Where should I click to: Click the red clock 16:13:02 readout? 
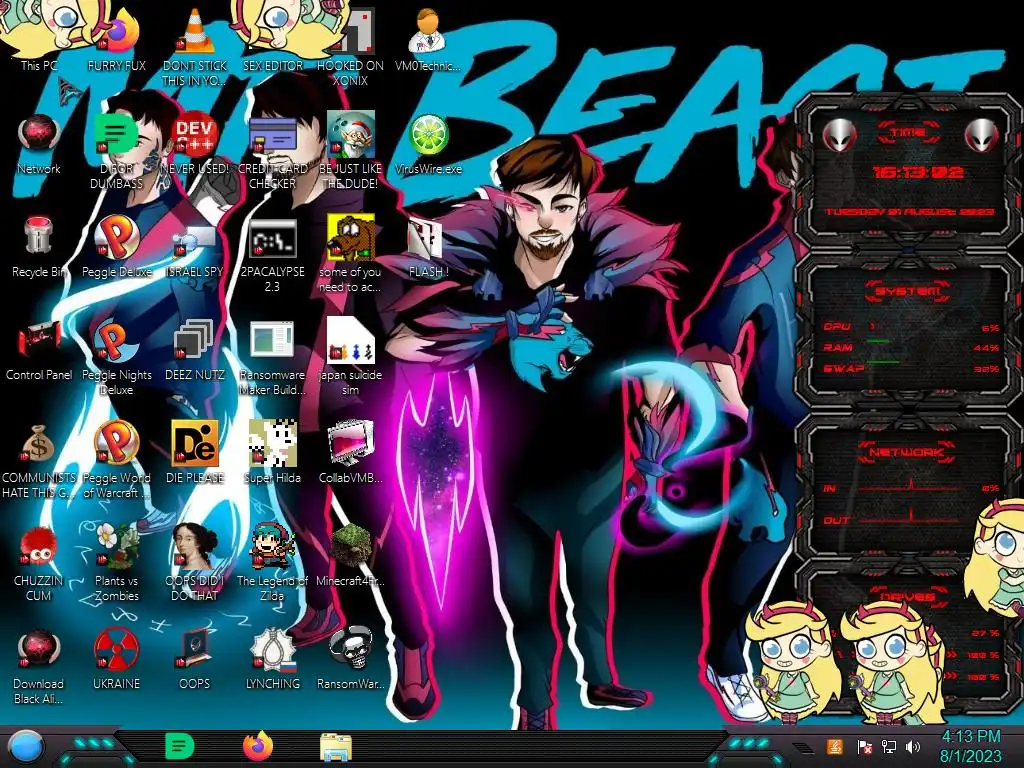(919, 172)
